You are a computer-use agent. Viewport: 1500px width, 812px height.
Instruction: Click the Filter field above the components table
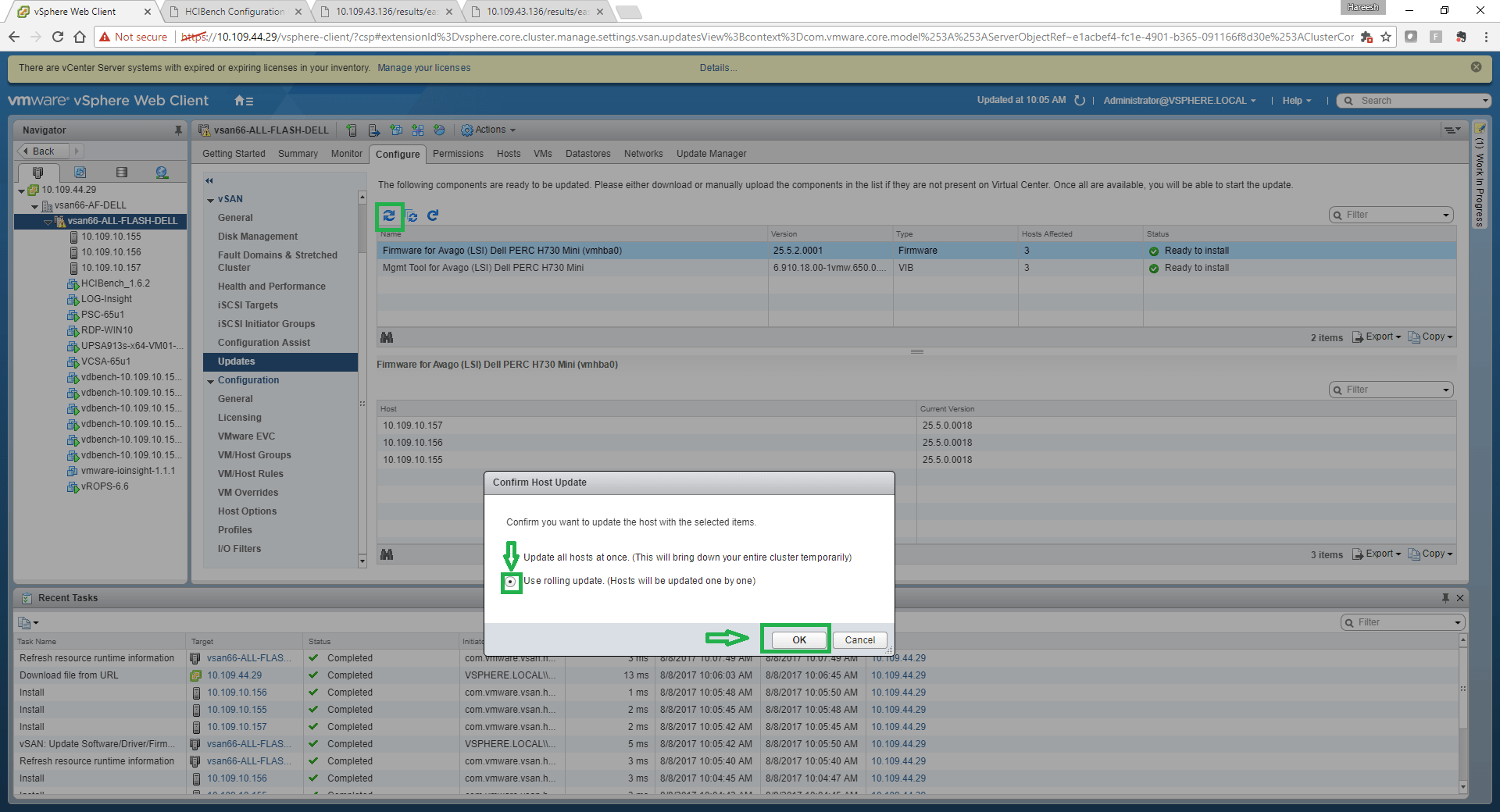pos(1391,215)
